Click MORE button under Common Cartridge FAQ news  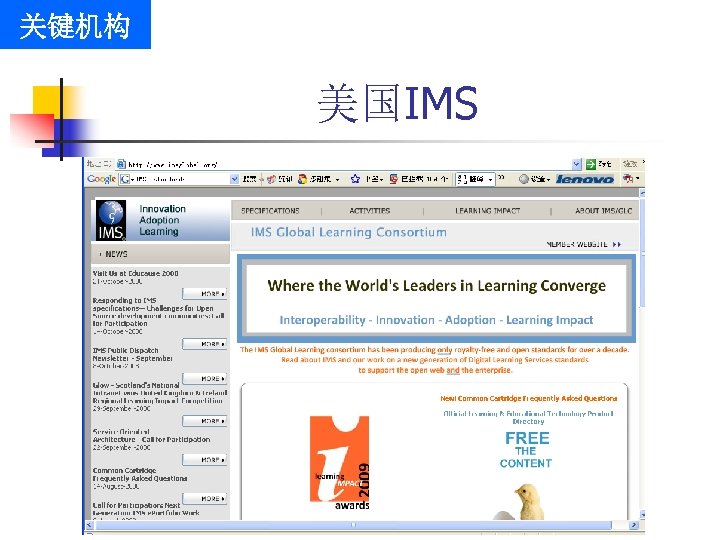(x=205, y=499)
